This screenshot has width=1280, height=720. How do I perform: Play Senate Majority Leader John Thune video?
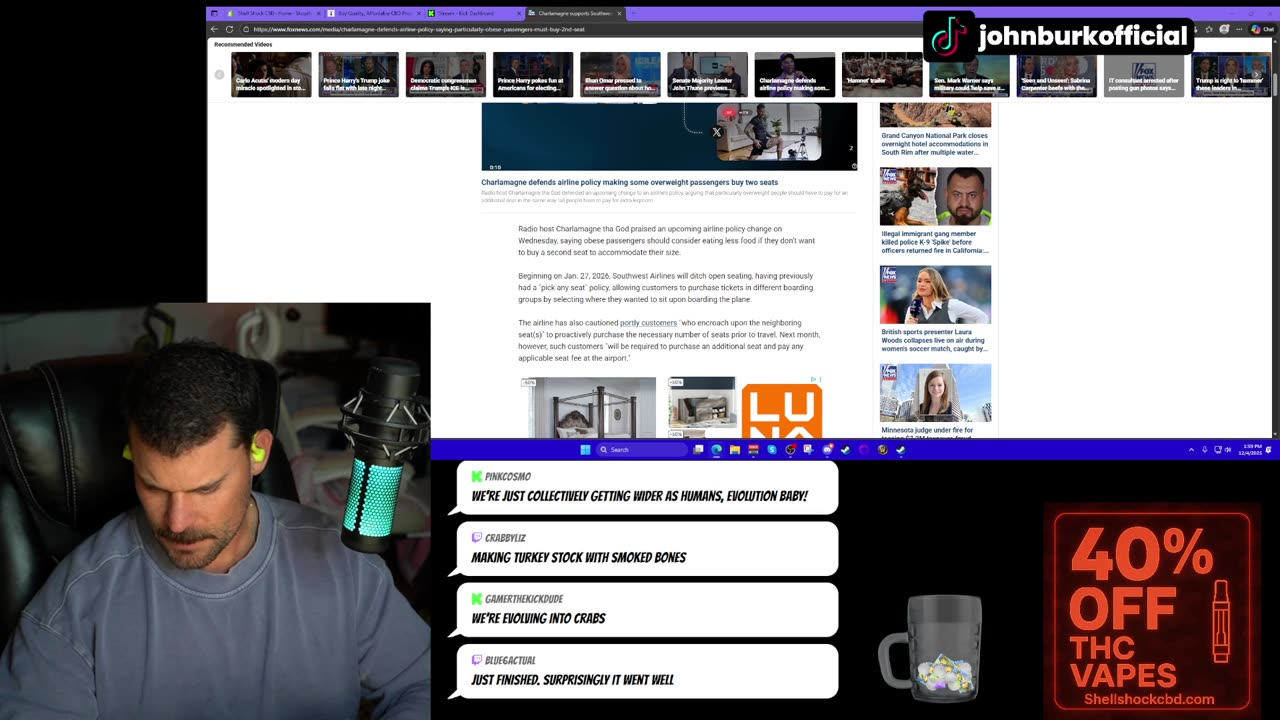707,74
